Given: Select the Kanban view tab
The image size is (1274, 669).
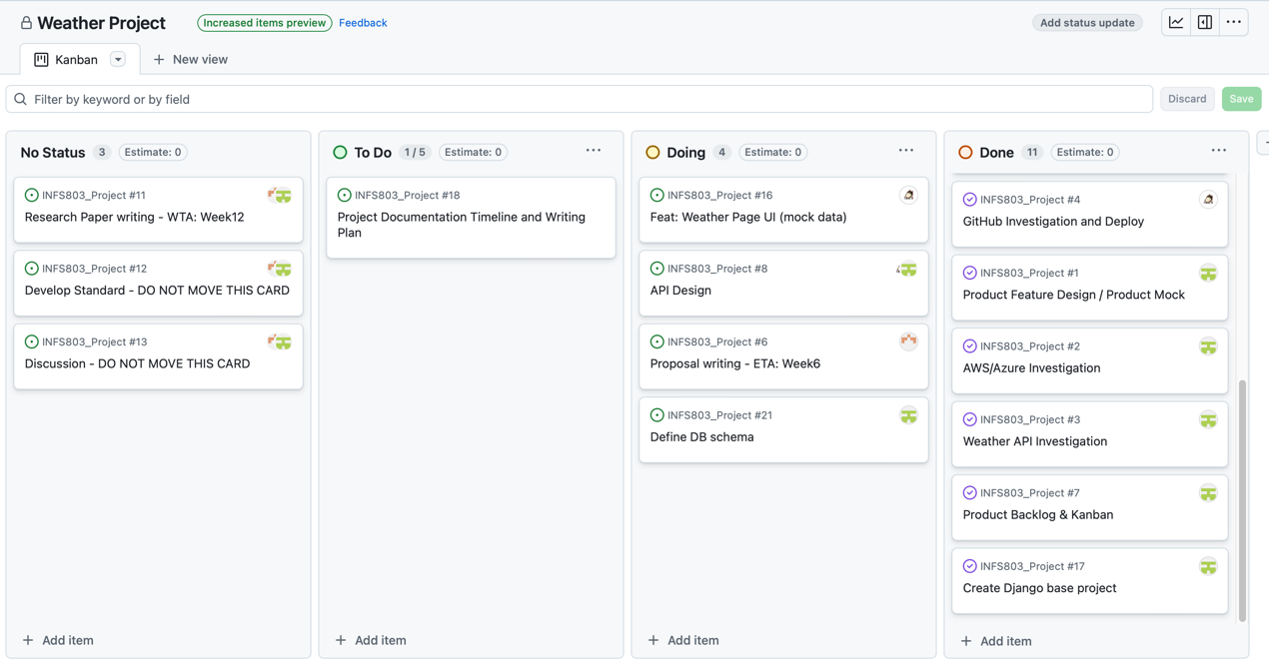Looking at the screenshot, I should click(67, 60).
